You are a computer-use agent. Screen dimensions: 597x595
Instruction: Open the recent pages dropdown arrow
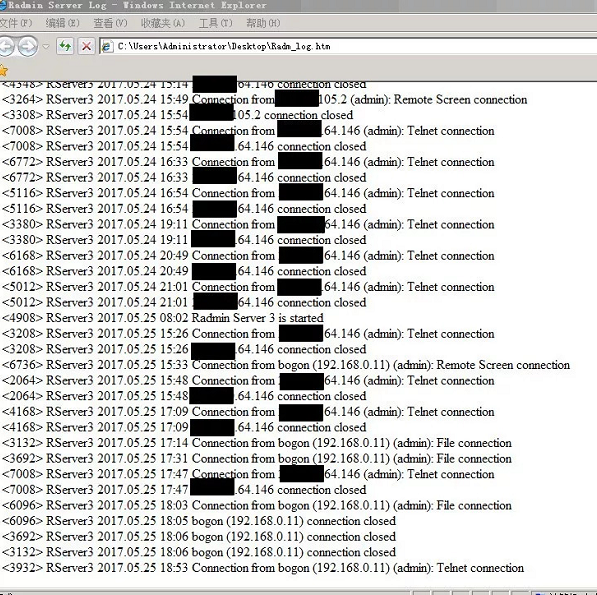pos(46,47)
